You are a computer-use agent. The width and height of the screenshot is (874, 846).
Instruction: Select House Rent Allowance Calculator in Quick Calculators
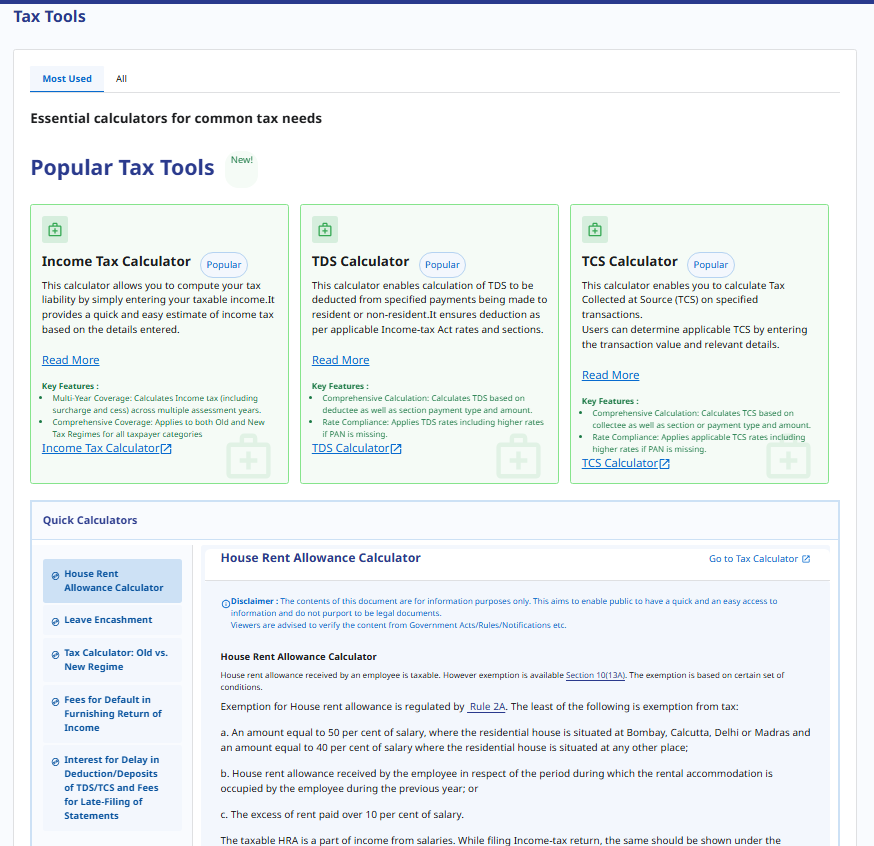point(112,581)
